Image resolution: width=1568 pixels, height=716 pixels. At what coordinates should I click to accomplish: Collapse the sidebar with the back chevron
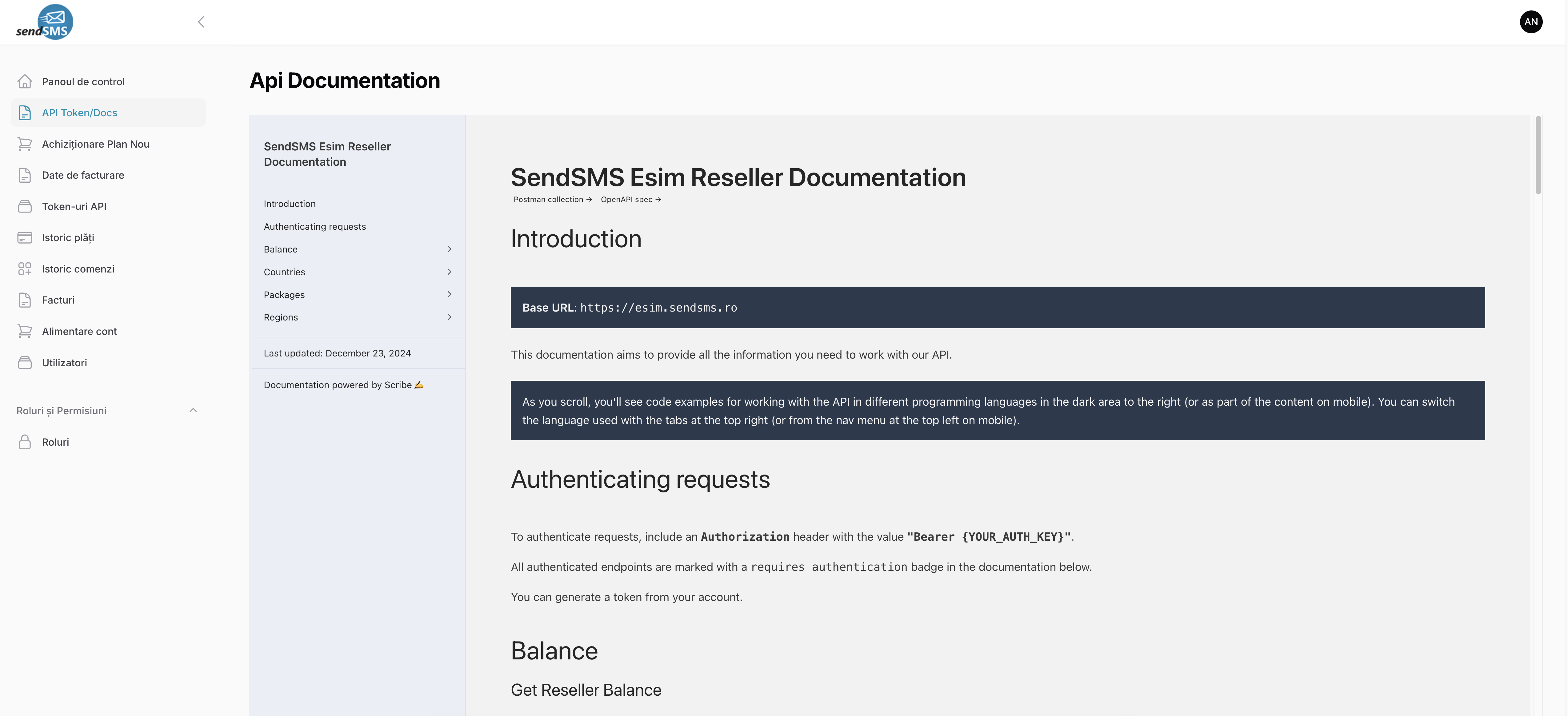pos(202,22)
